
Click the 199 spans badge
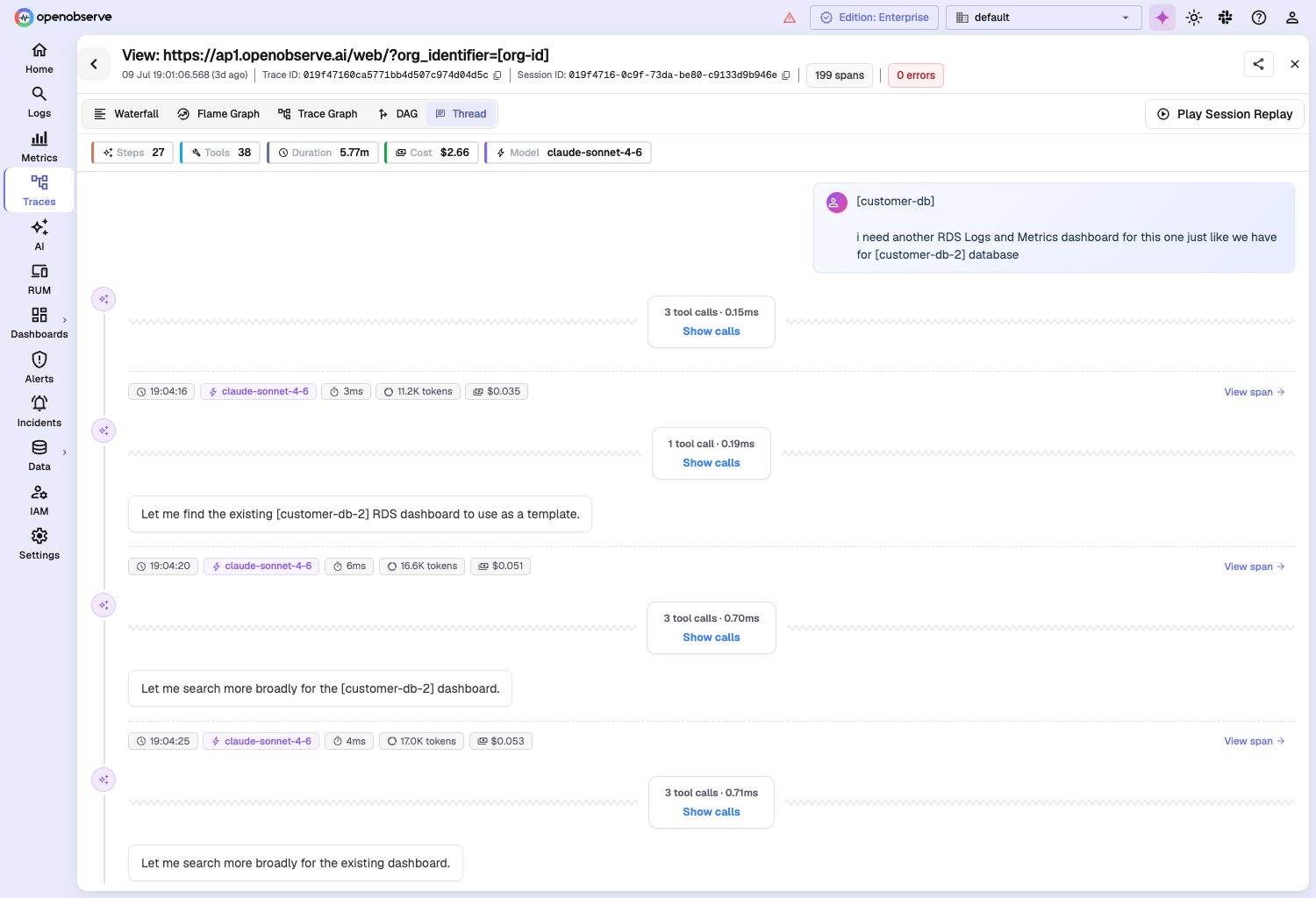pyautogui.click(x=840, y=75)
